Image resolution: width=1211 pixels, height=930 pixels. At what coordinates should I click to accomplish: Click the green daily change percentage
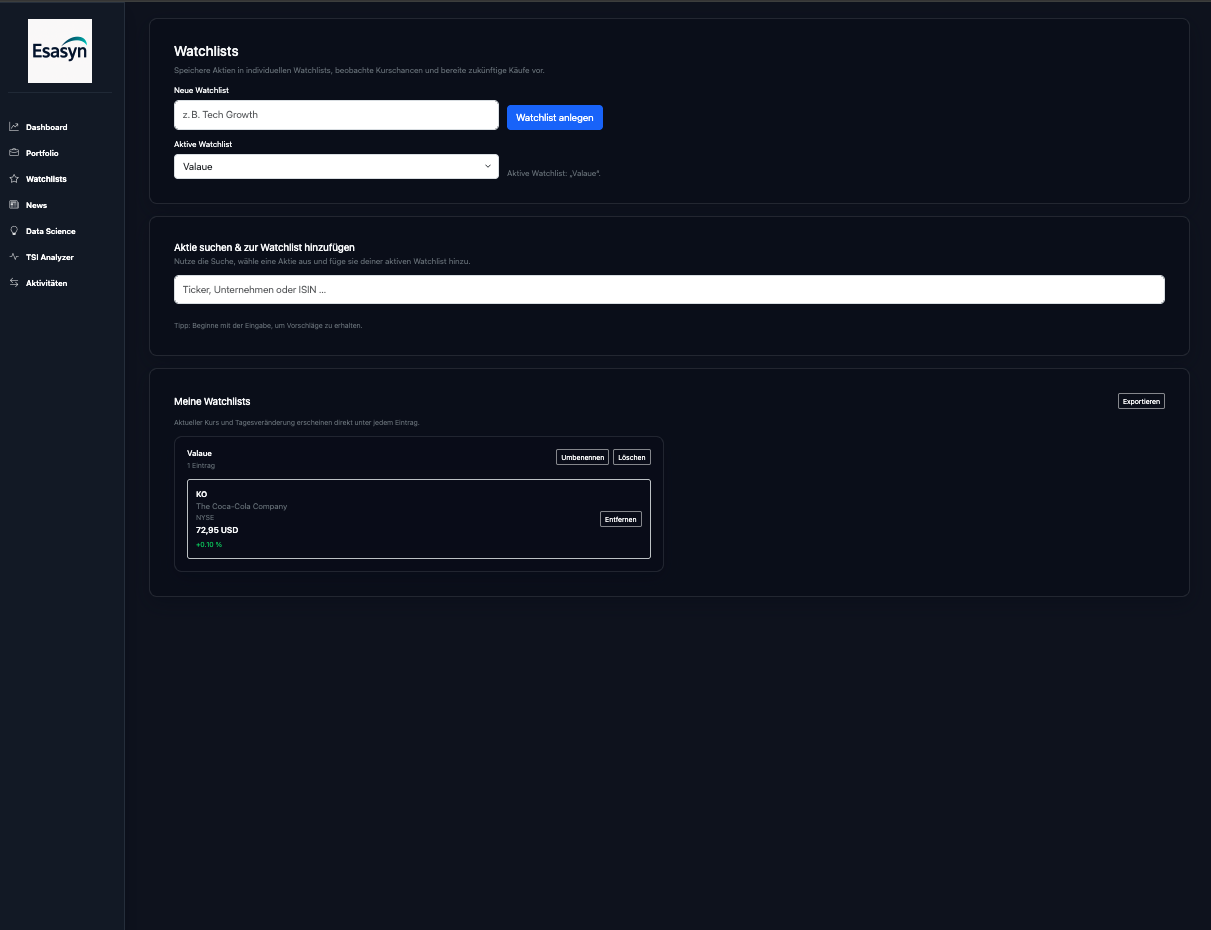point(209,545)
